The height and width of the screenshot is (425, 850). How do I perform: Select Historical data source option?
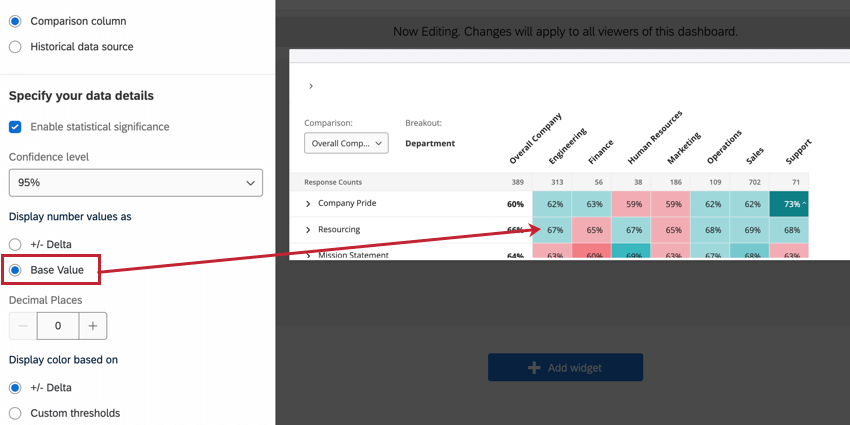click(x=15, y=47)
